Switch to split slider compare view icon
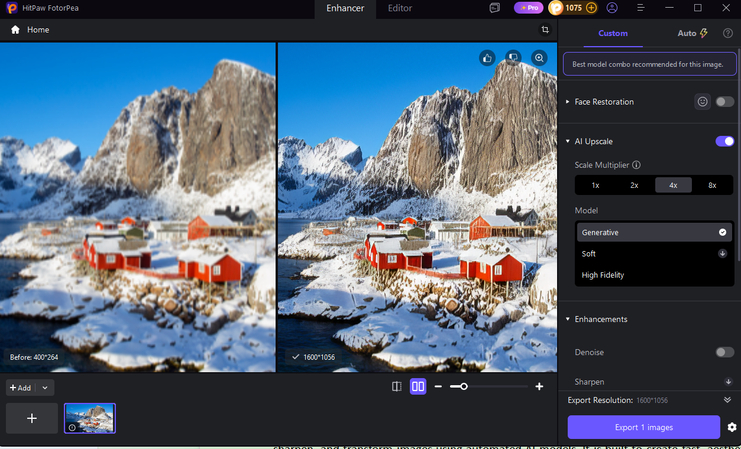This screenshot has height=449, width=741. (396, 387)
